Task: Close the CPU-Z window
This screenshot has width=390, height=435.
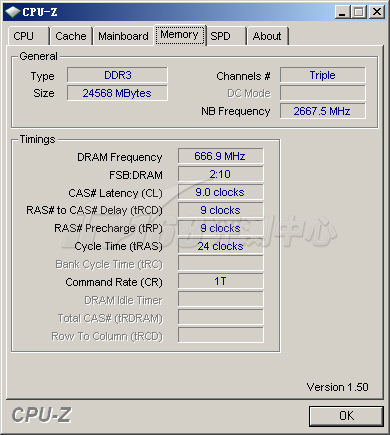Action: tap(377, 12)
